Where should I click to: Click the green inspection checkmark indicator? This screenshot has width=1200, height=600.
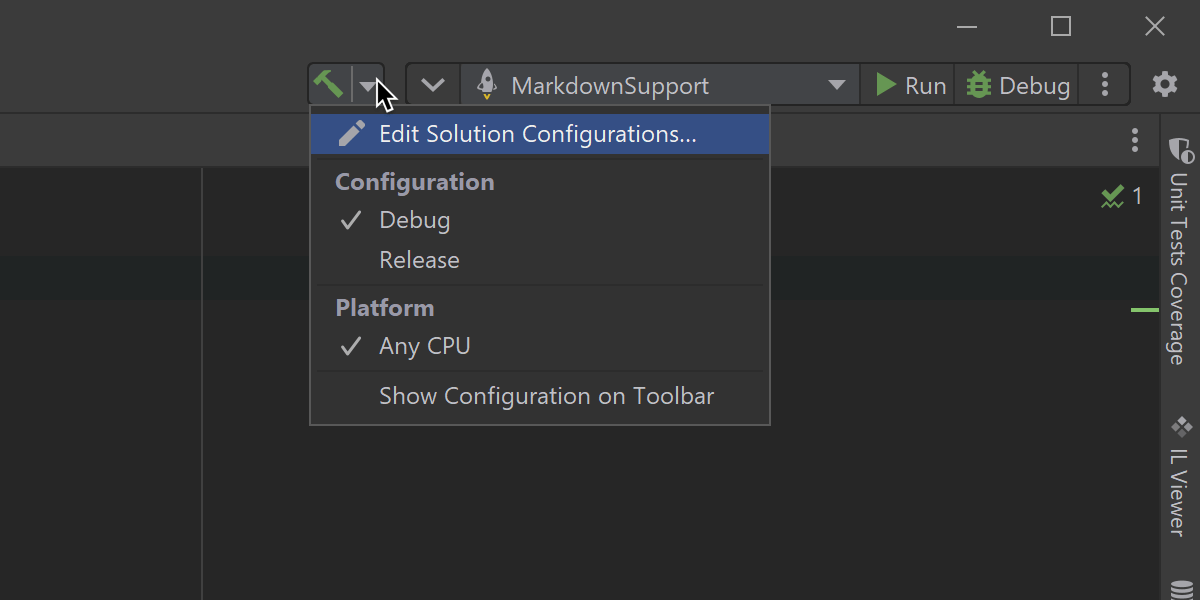pyautogui.click(x=1113, y=197)
